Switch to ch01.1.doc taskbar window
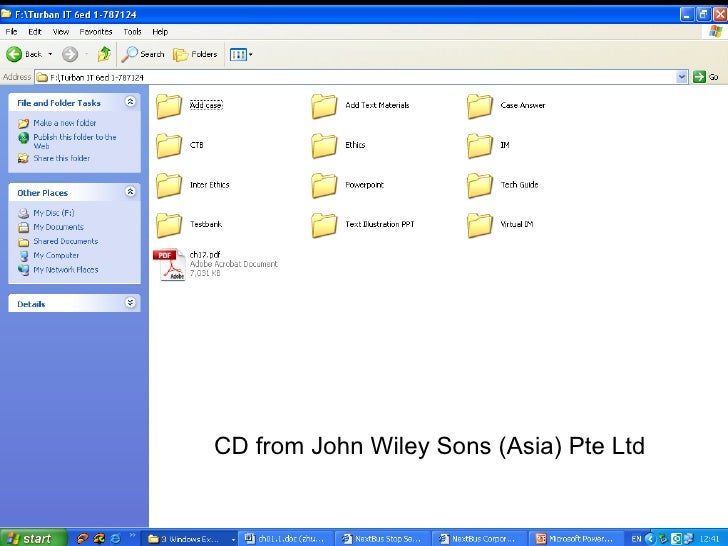 (287, 539)
